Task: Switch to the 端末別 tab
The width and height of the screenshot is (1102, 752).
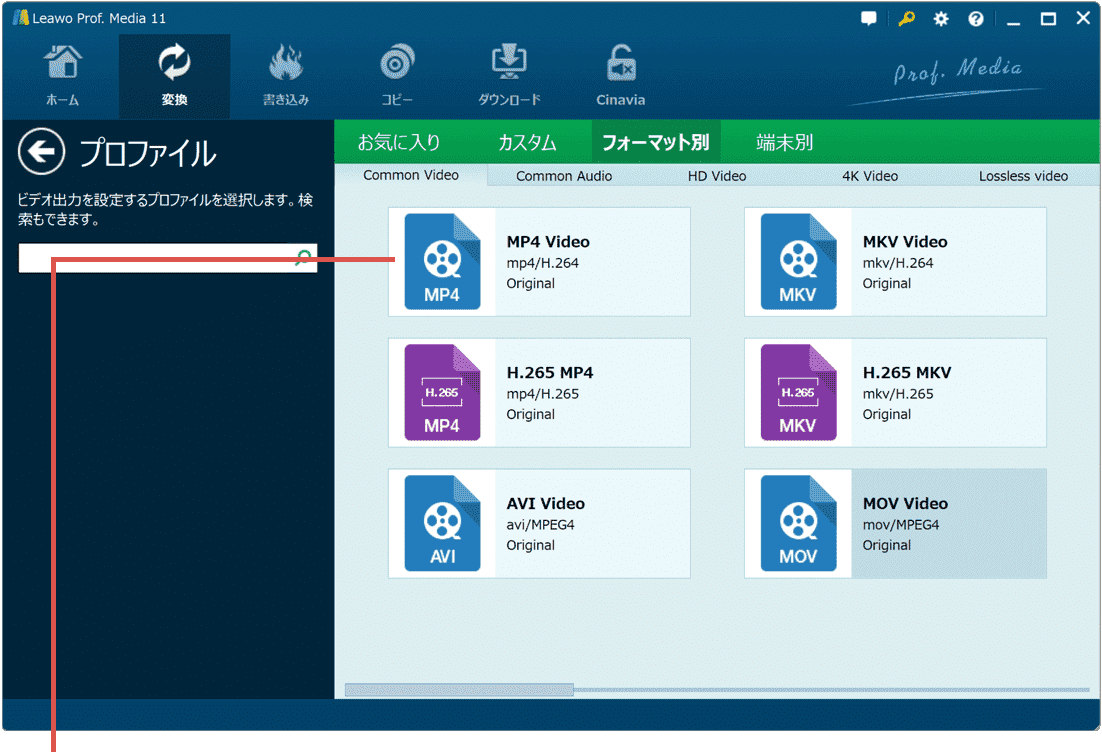Action: pos(784,142)
